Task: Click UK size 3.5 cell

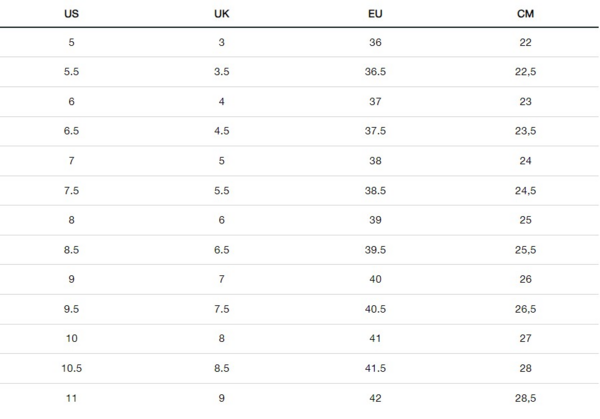Action: click(222, 72)
